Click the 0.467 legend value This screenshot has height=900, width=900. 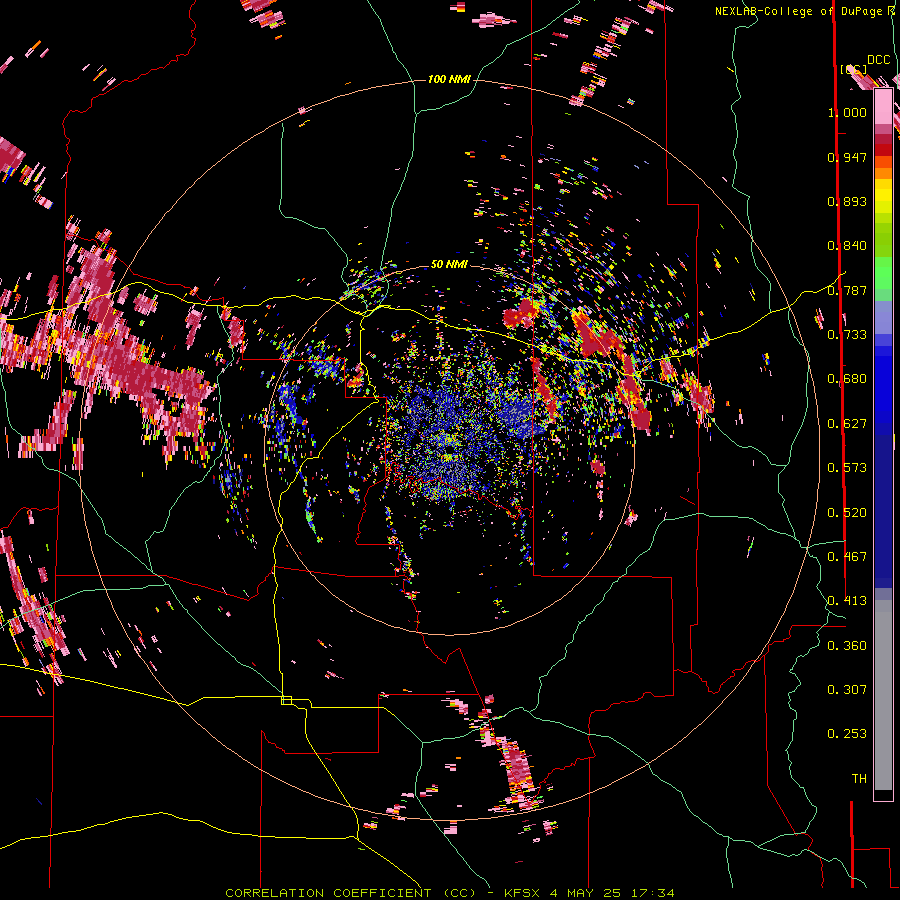tap(847, 556)
